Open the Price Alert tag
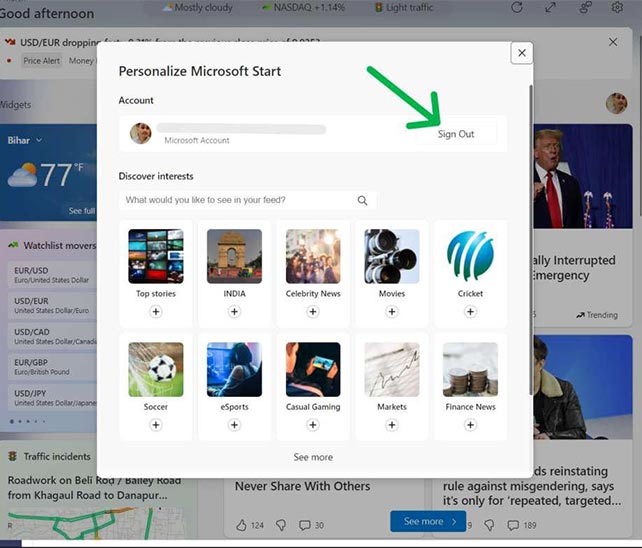Screen dimensions: 642x548 tap(41, 61)
